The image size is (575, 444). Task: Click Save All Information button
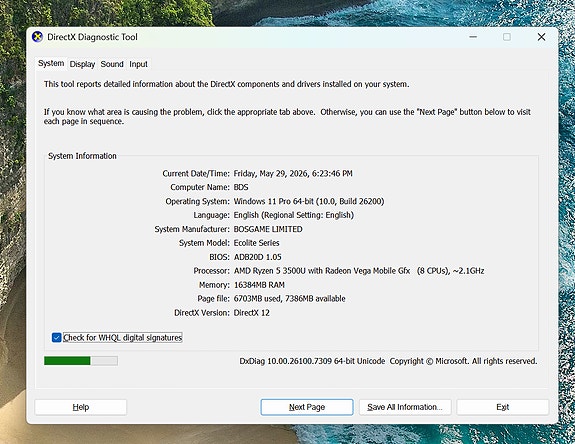[x=405, y=407]
